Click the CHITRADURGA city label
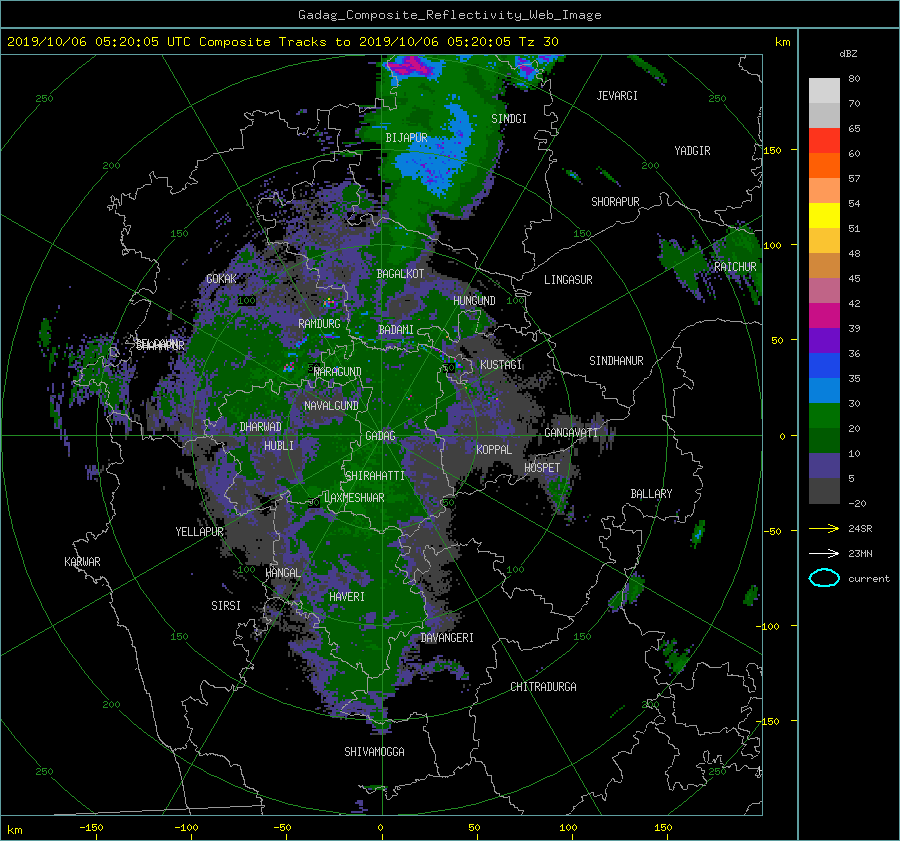 (x=544, y=687)
